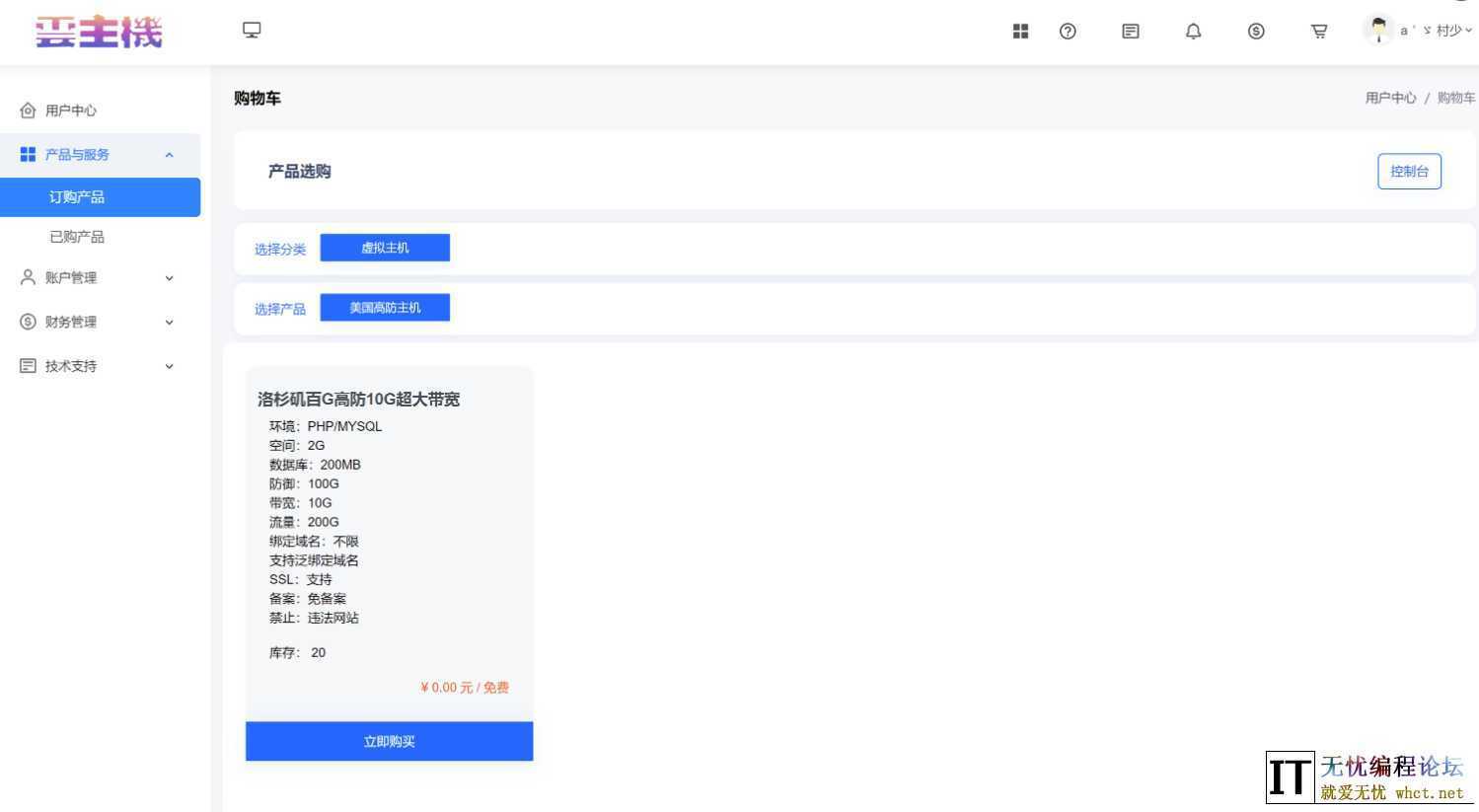Select the 虚拟主机 category tab
1479x812 pixels.
pos(385,248)
